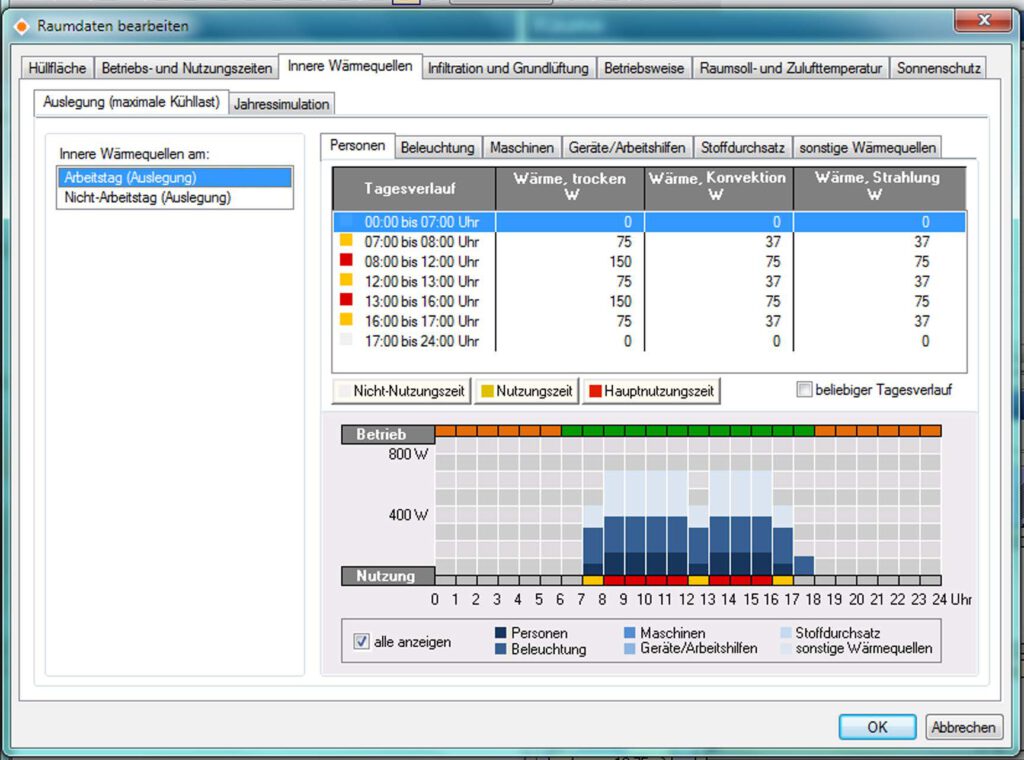The width and height of the screenshot is (1024, 760).
Task: Select the '16:00 bis 17:00 Uhr' row
Action: pos(649,321)
